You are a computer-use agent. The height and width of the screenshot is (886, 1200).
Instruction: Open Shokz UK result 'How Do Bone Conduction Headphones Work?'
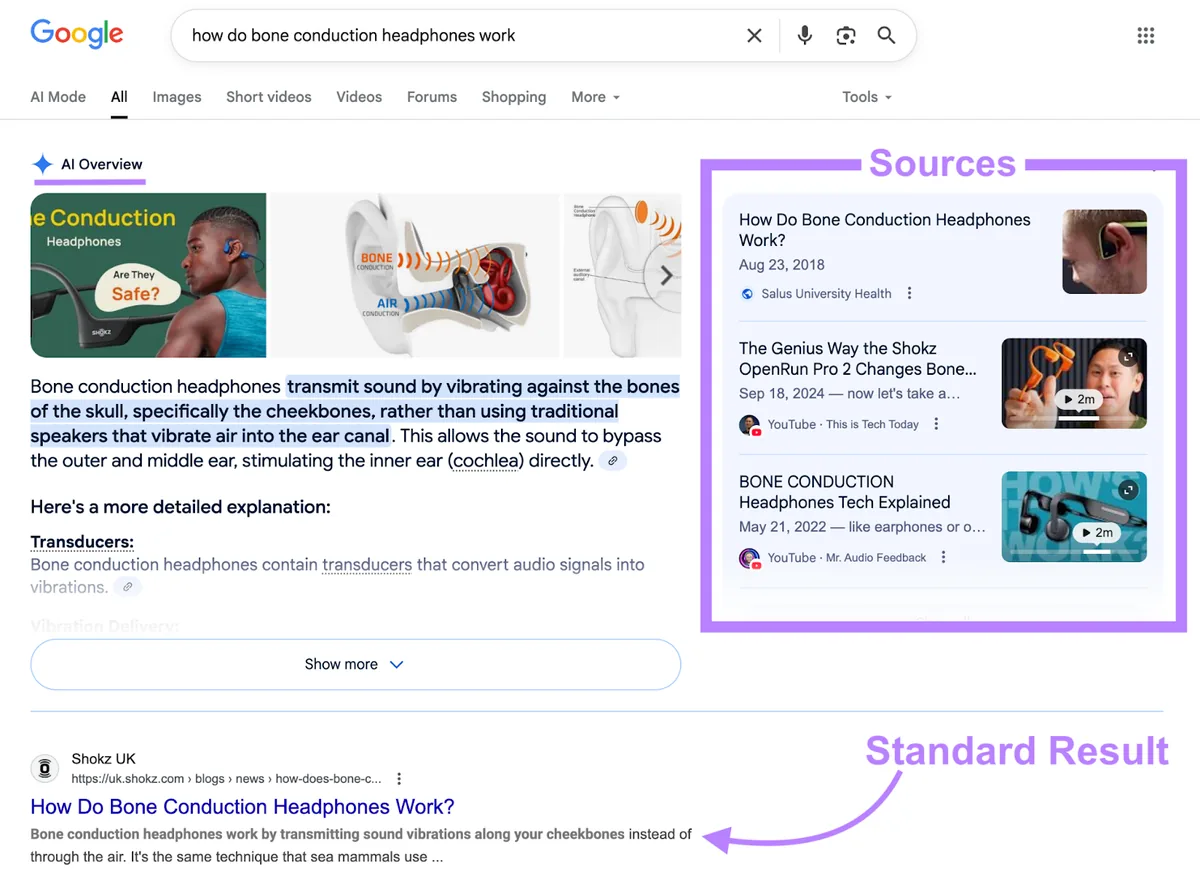coord(243,807)
